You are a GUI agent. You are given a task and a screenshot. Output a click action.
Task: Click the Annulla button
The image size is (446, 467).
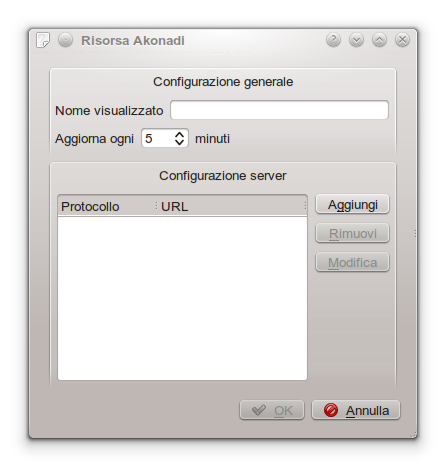click(356, 410)
